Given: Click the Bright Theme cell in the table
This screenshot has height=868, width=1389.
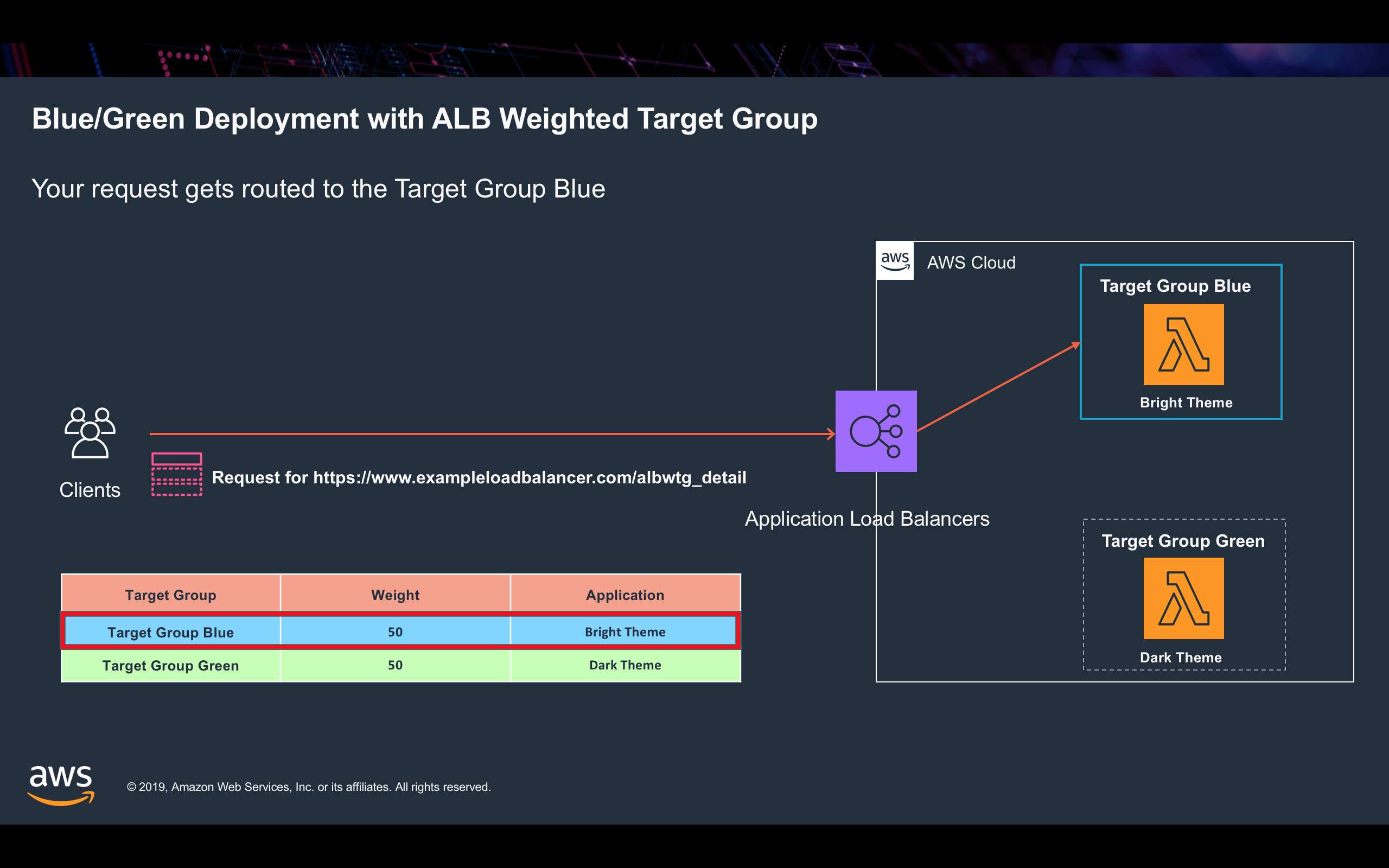Looking at the screenshot, I should click(625, 631).
